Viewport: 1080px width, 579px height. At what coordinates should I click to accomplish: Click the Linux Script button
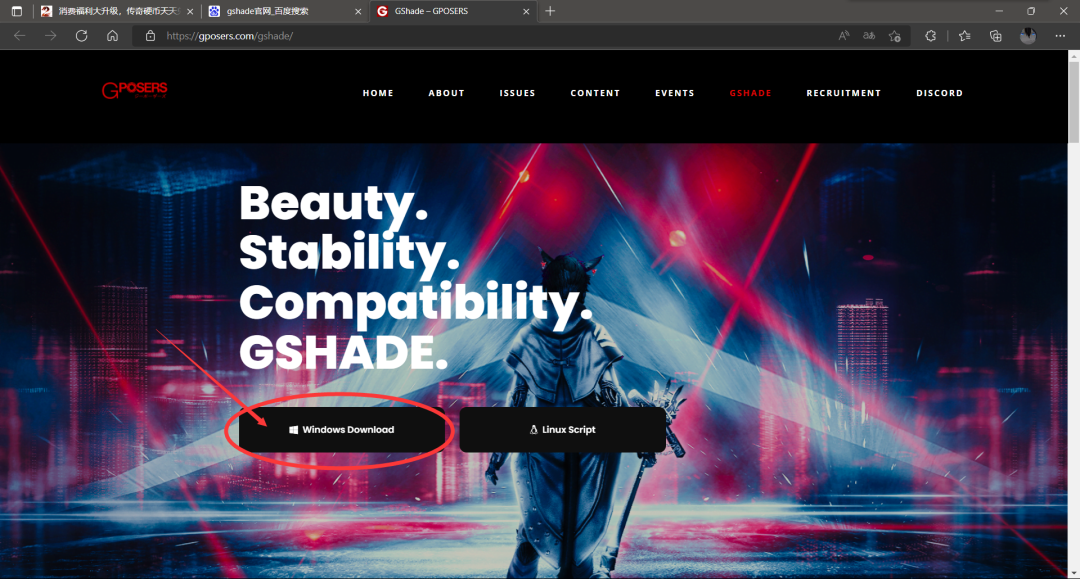(x=562, y=430)
